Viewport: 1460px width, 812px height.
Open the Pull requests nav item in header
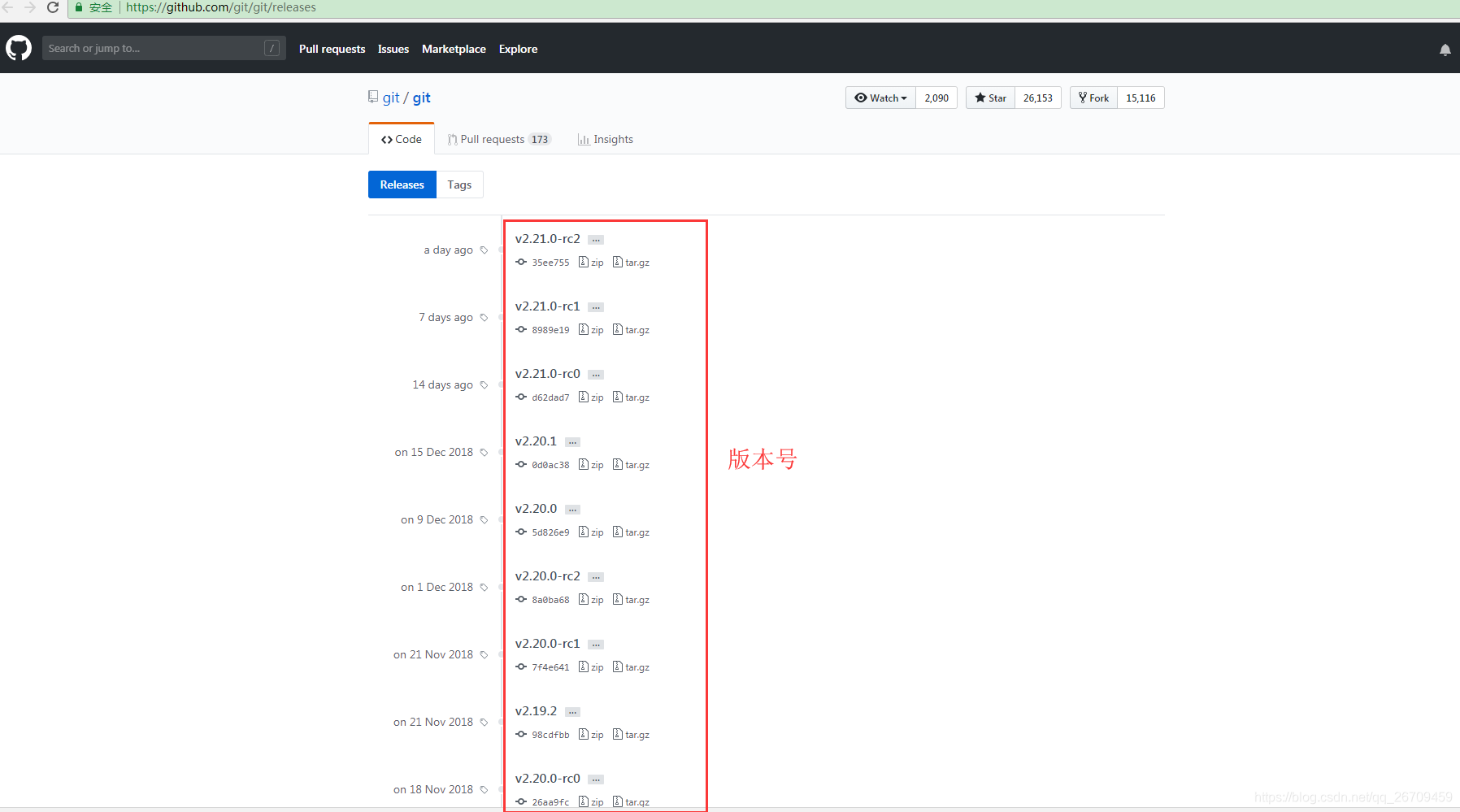click(332, 49)
